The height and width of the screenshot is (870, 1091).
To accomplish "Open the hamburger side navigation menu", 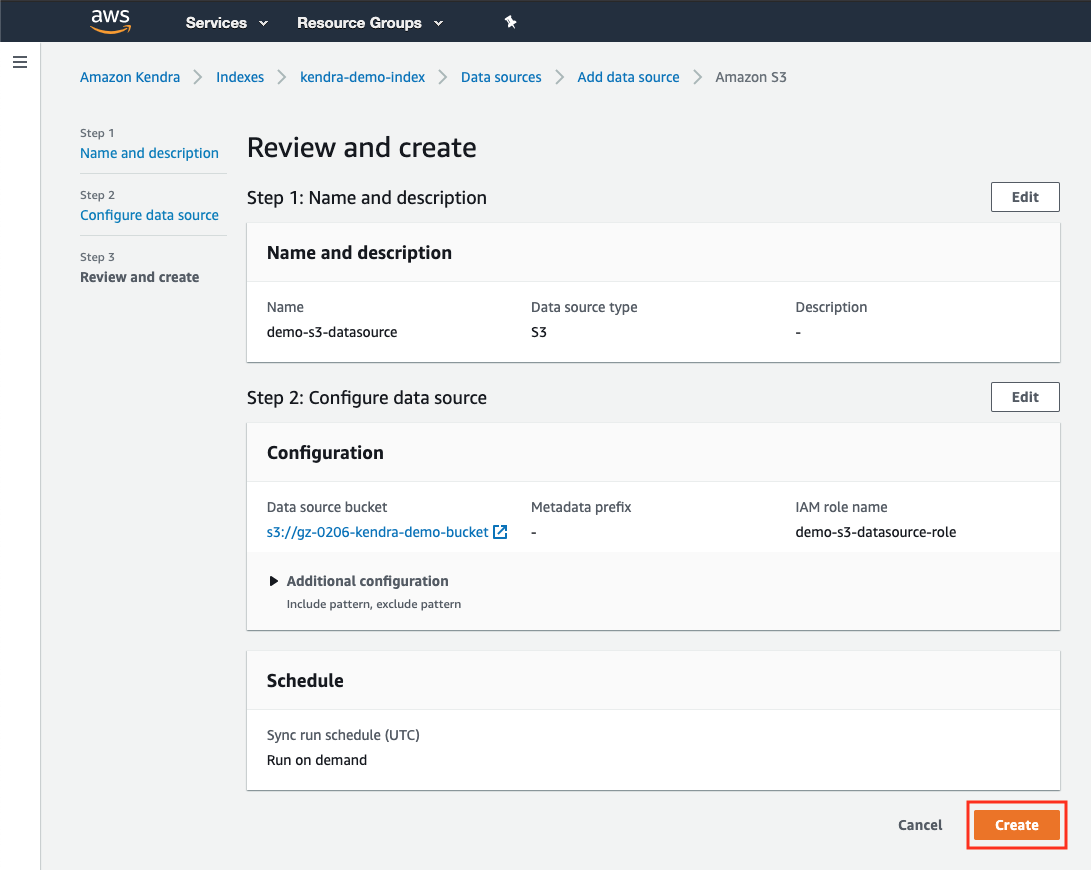I will click(x=20, y=63).
